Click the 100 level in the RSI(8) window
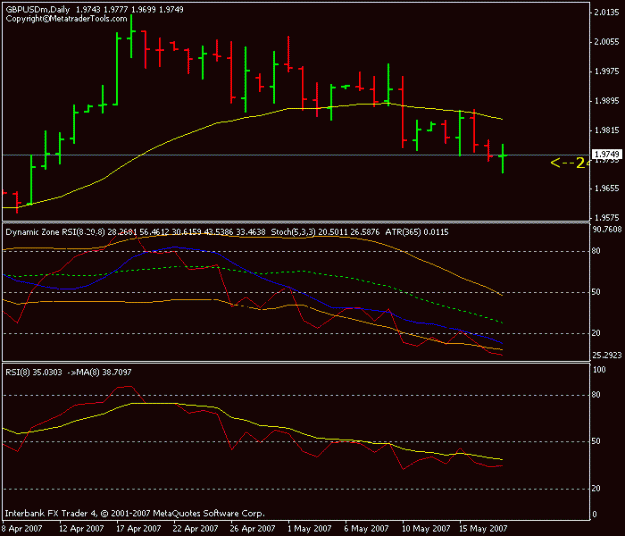 coord(599,369)
